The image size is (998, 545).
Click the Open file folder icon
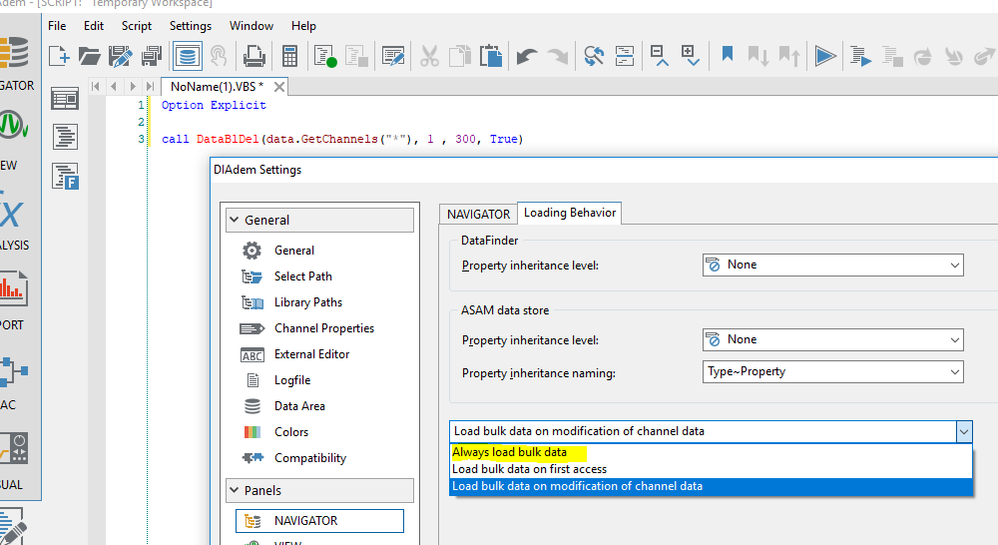(90, 56)
